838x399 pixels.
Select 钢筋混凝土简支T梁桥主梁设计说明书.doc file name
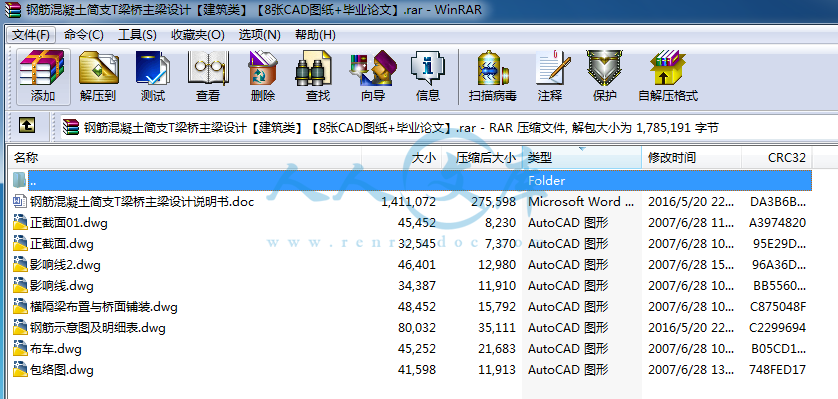(x=142, y=201)
